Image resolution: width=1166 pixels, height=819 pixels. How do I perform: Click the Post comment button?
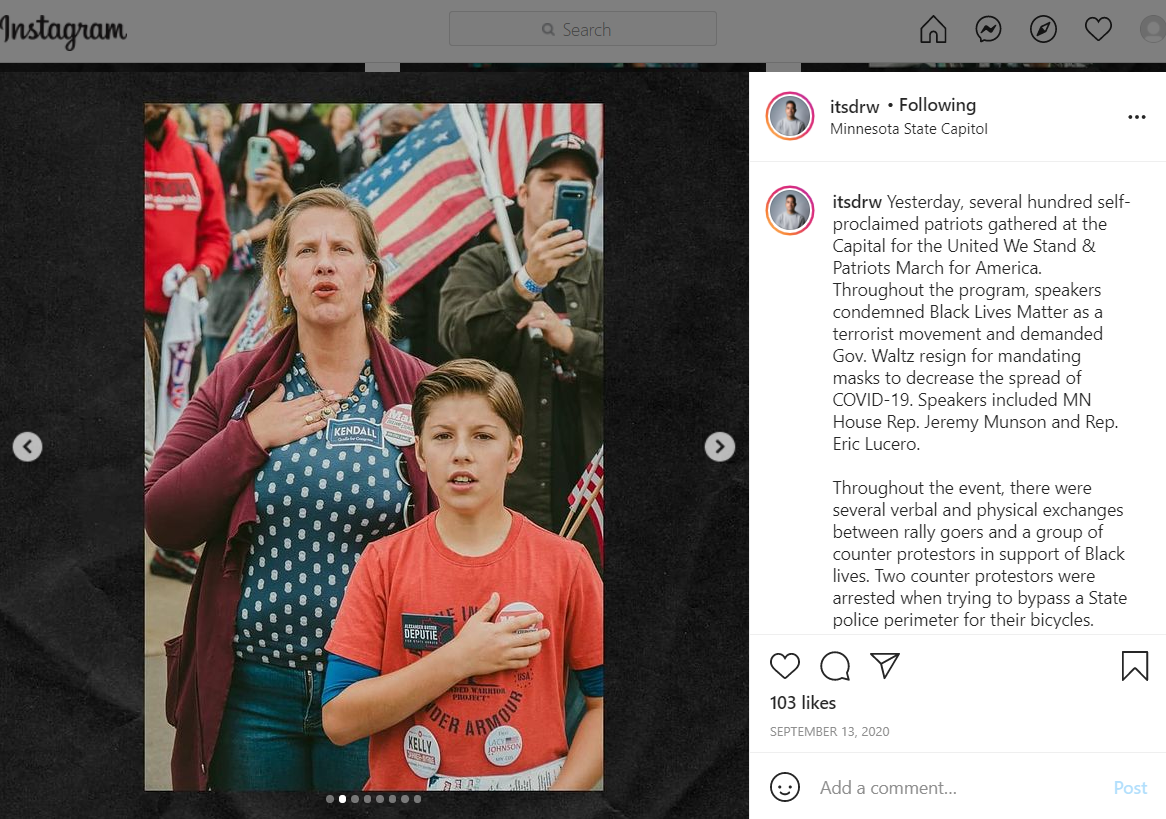[1130, 788]
